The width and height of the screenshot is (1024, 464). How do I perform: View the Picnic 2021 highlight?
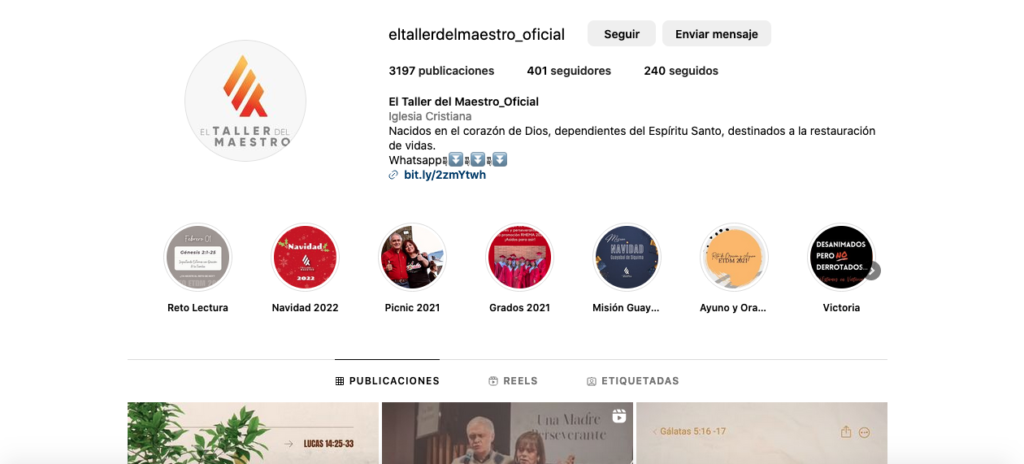pos(412,257)
